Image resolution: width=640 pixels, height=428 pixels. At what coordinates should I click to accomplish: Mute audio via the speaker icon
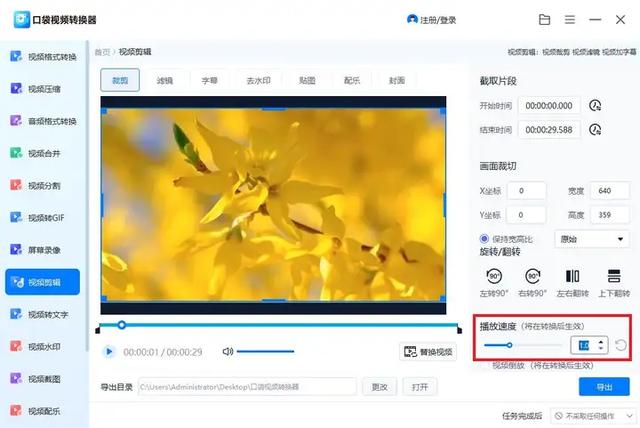pyautogui.click(x=228, y=351)
